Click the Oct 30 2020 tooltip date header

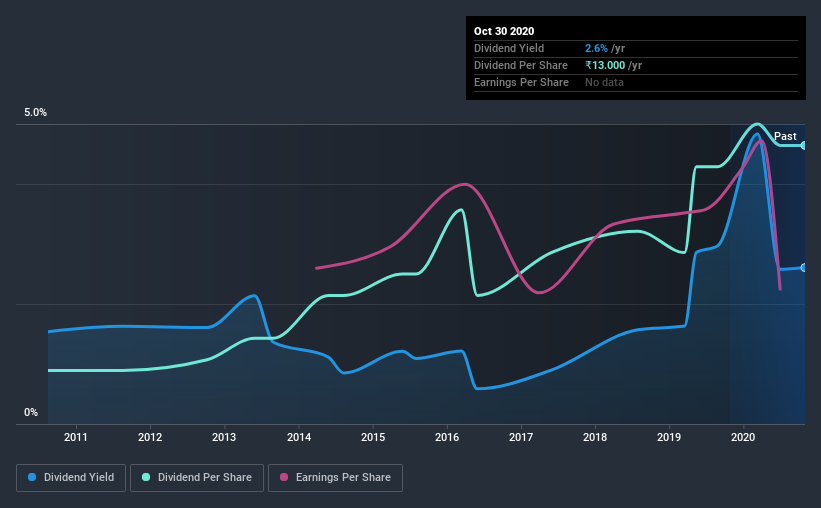point(504,31)
